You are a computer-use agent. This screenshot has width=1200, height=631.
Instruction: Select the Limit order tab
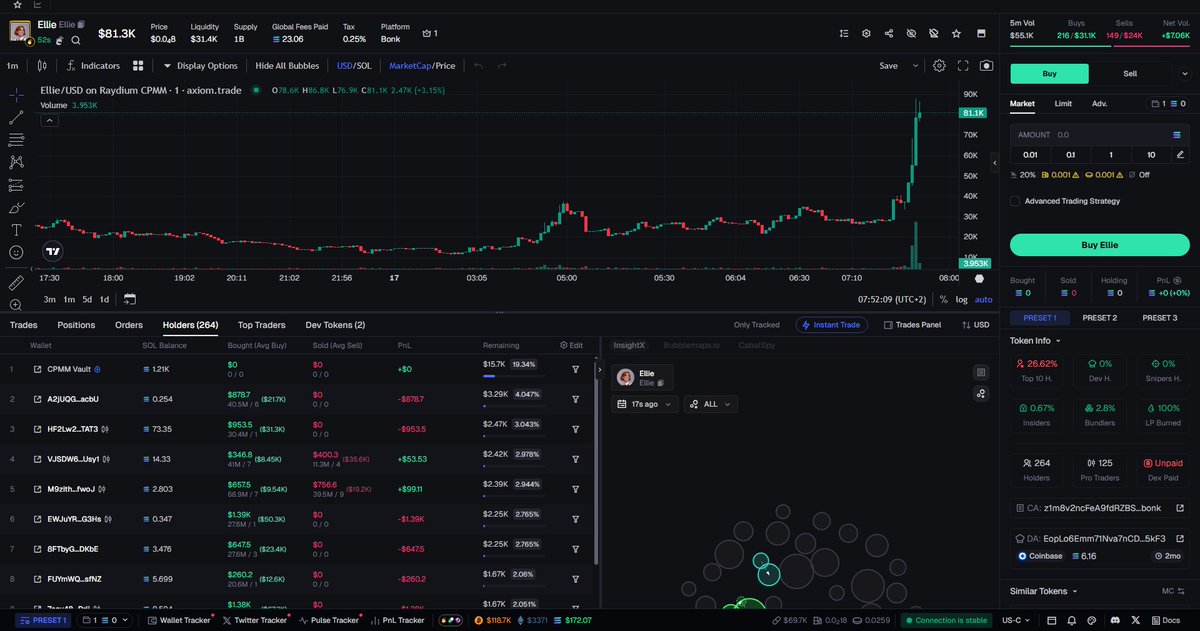[1063, 103]
